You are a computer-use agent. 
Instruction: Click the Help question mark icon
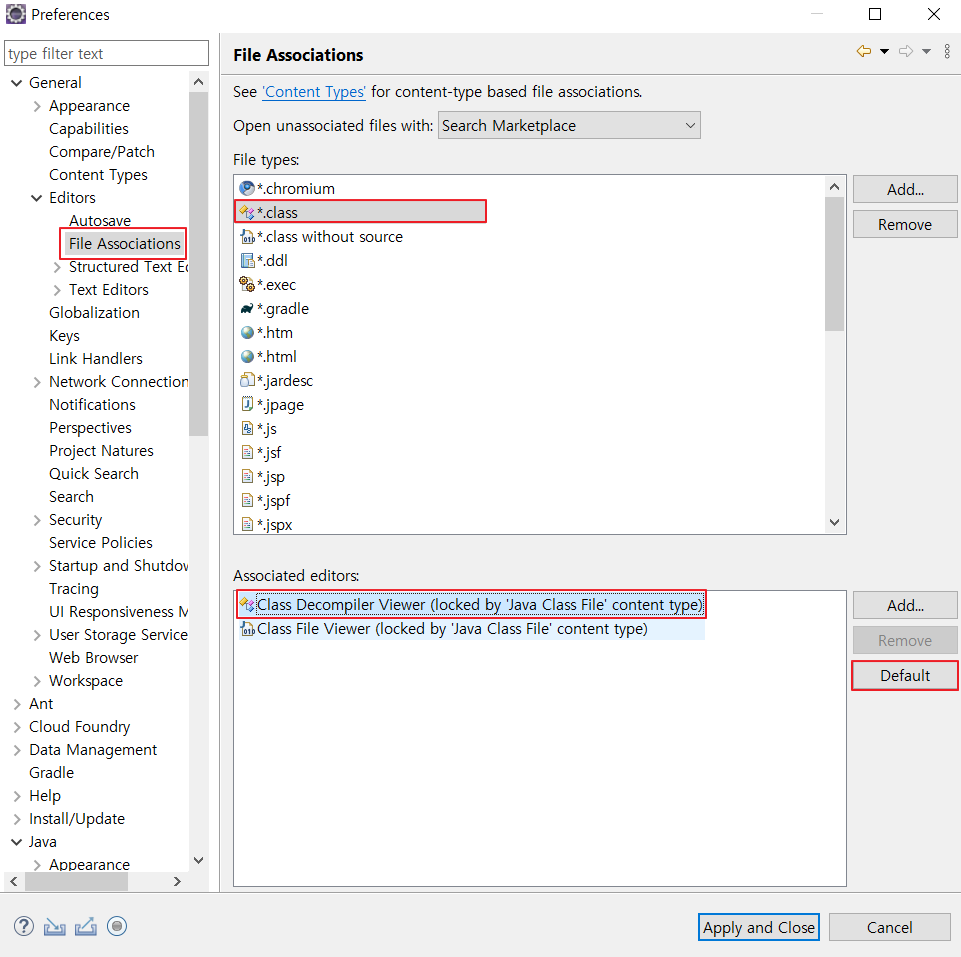(24, 926)
